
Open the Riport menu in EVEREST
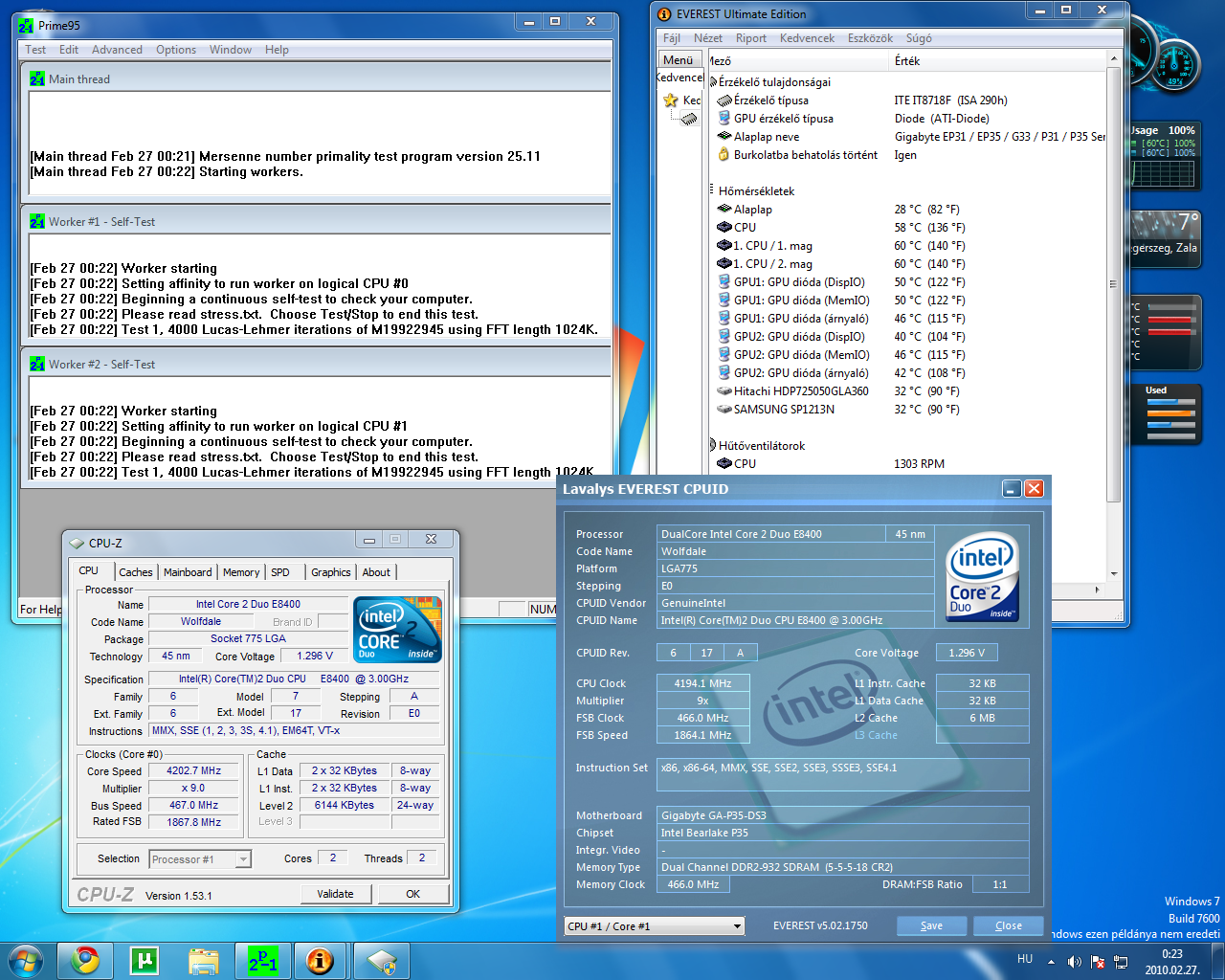(751, 38)
